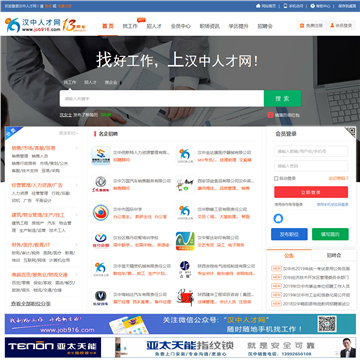Open the 关注微信公众号 banner

[180, 324]
